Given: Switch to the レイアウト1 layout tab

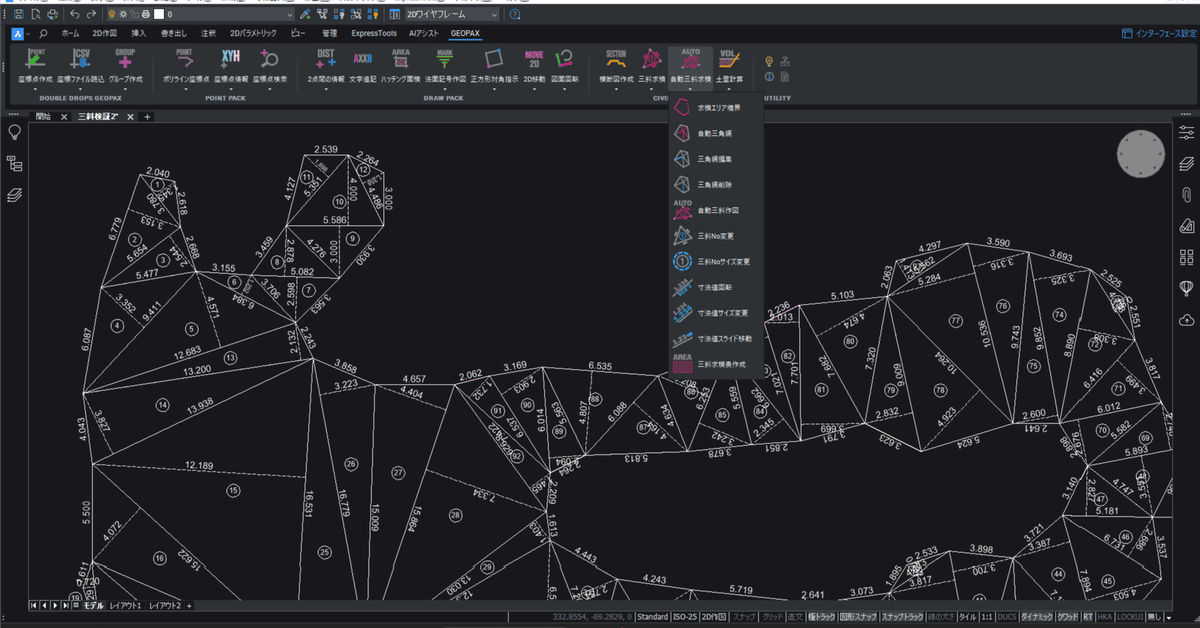Looking at the screenshot, I should [125, 605].
